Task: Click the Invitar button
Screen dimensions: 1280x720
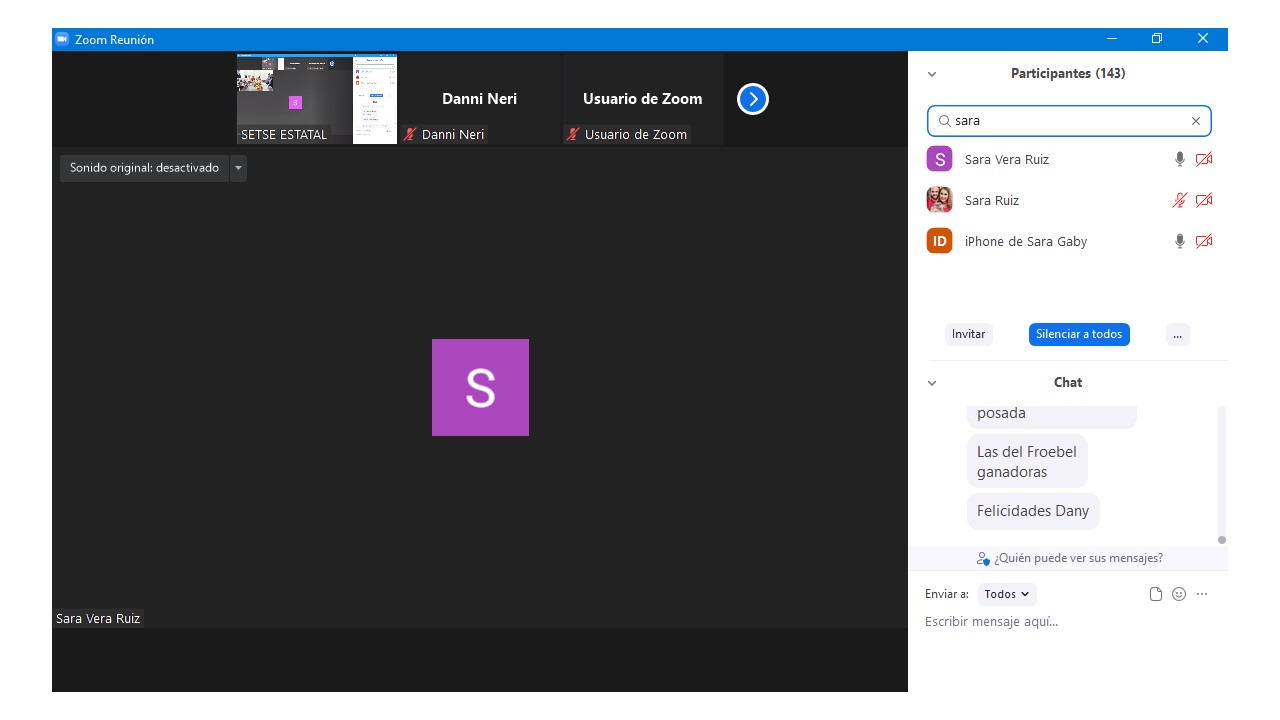Action: 968,334
